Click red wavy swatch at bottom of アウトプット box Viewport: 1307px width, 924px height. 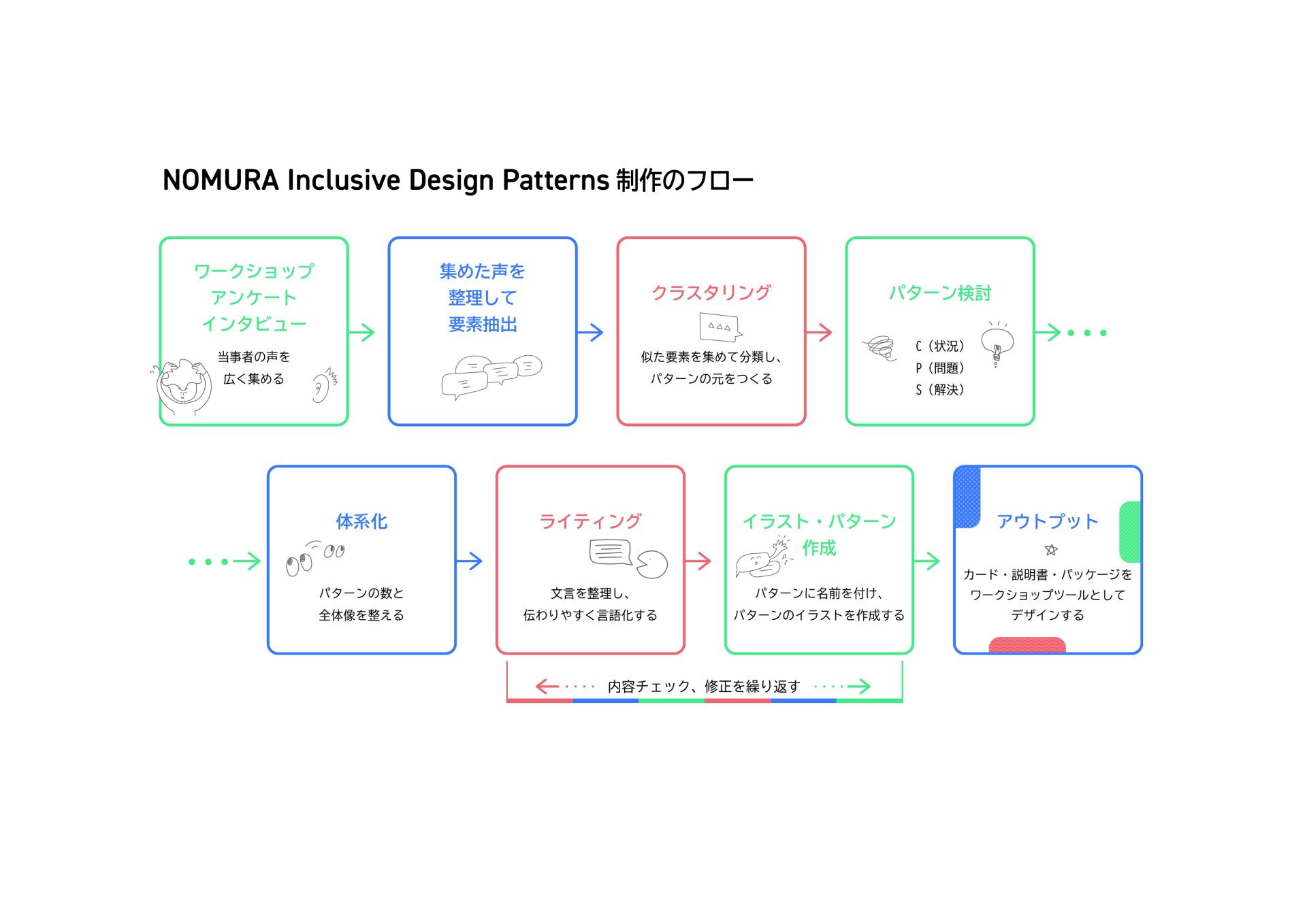[1027, 645]
